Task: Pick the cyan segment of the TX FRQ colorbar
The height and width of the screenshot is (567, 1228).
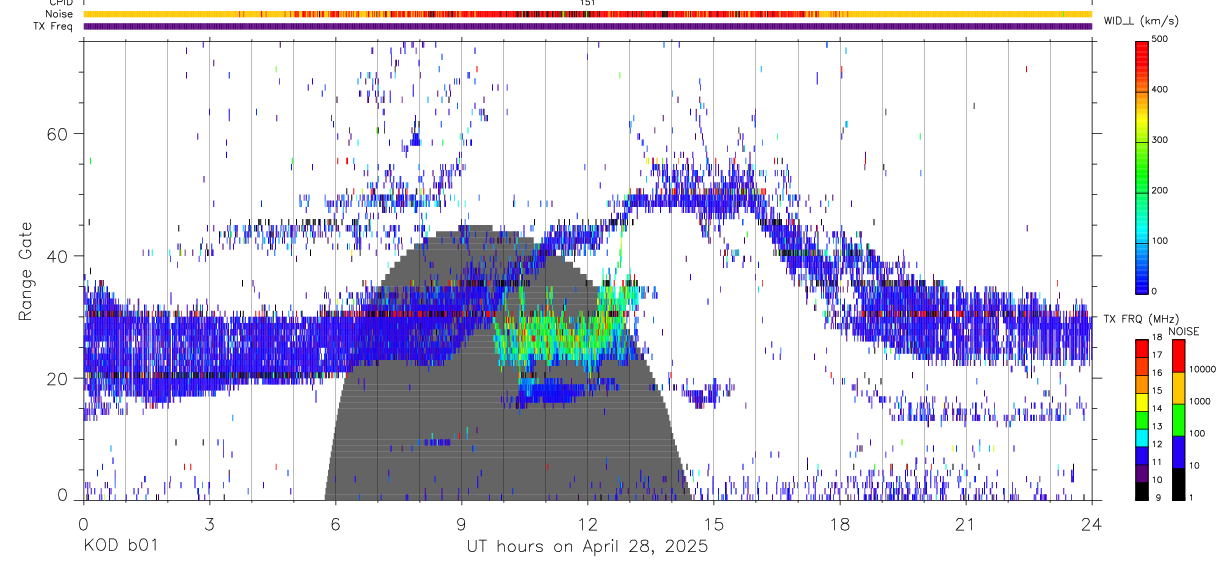Action: tap(1141, 437)
